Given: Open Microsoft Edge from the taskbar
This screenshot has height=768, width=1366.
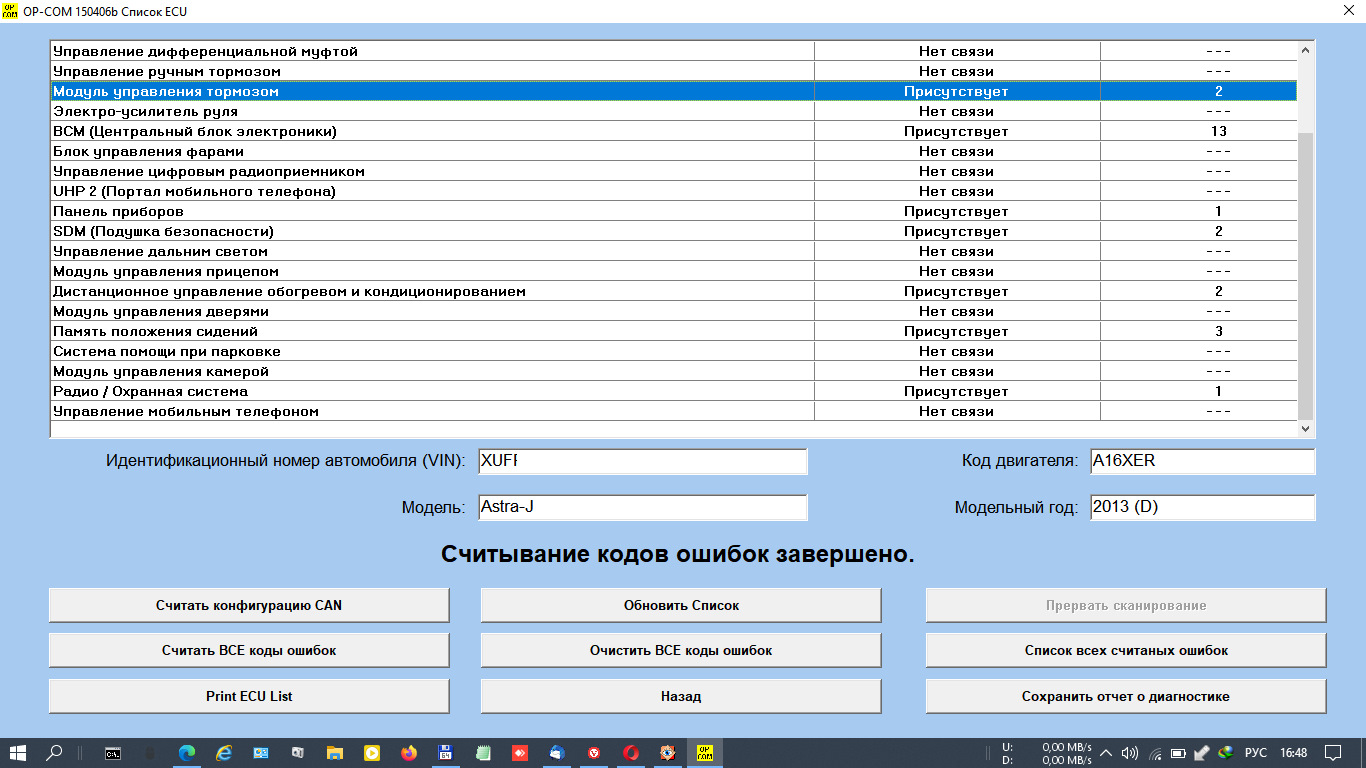Looking at the screenshot, I should click(187, 753).
